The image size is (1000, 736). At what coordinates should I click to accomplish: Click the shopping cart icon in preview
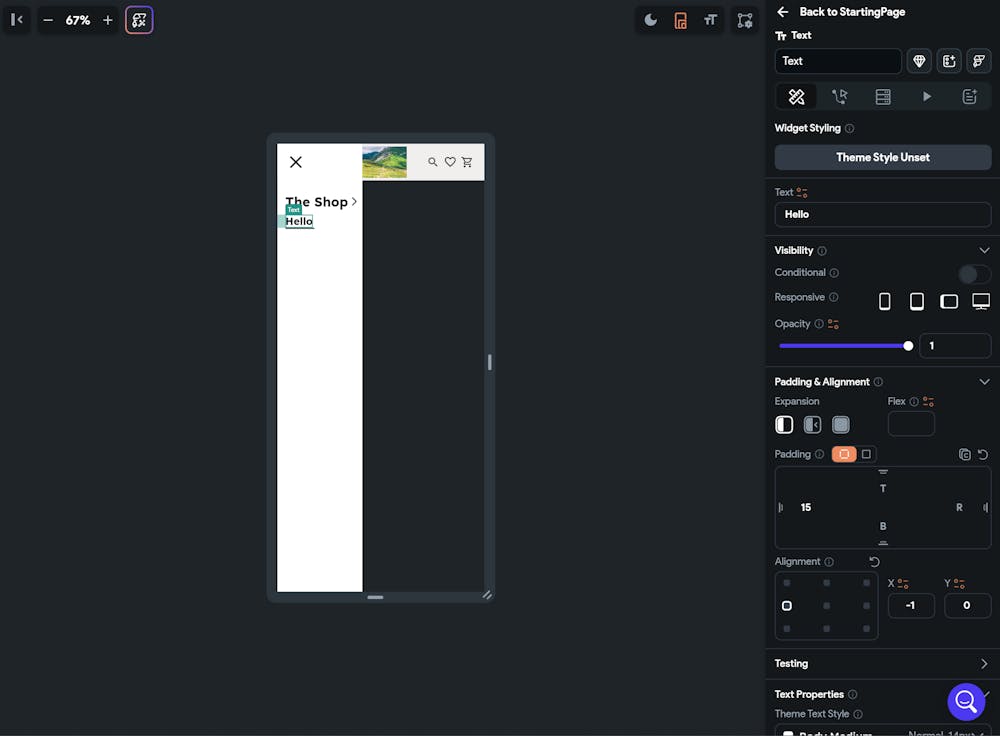point(467,162)
